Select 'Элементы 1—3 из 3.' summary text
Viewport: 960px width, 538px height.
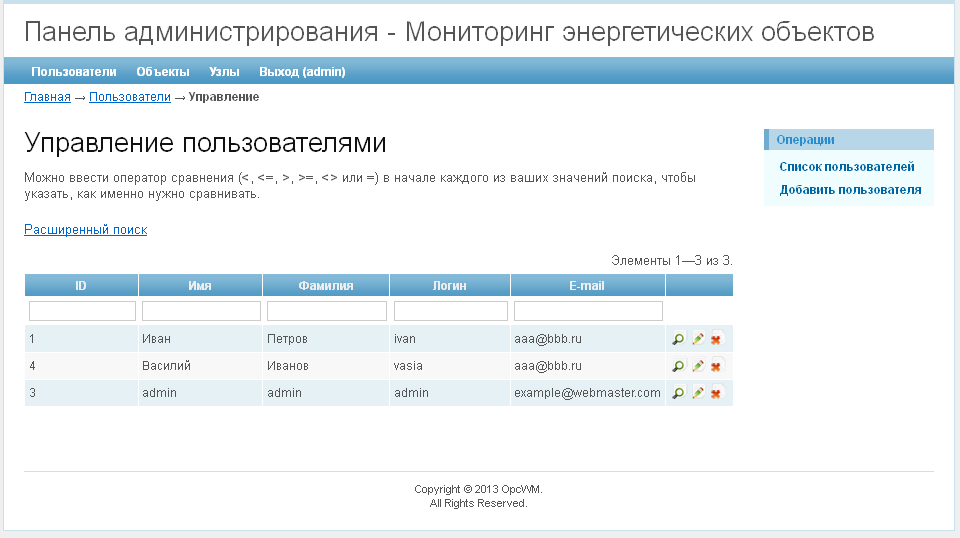point(672,261)
